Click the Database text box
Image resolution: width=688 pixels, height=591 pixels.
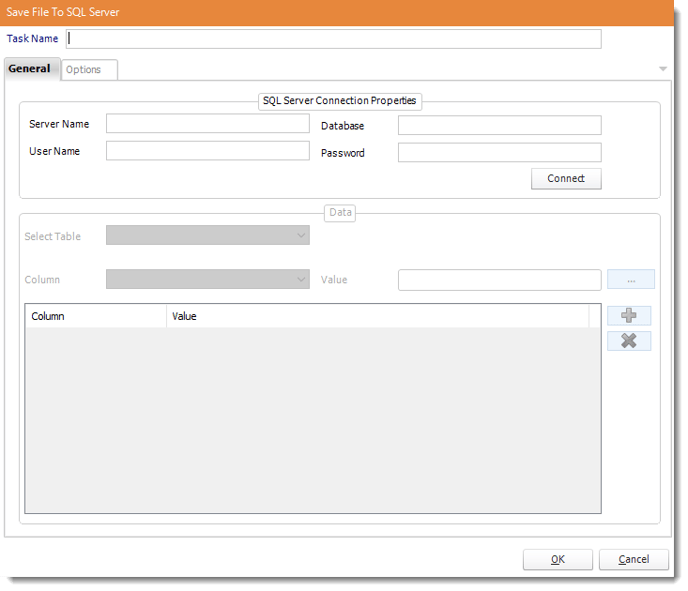(499, 125)
